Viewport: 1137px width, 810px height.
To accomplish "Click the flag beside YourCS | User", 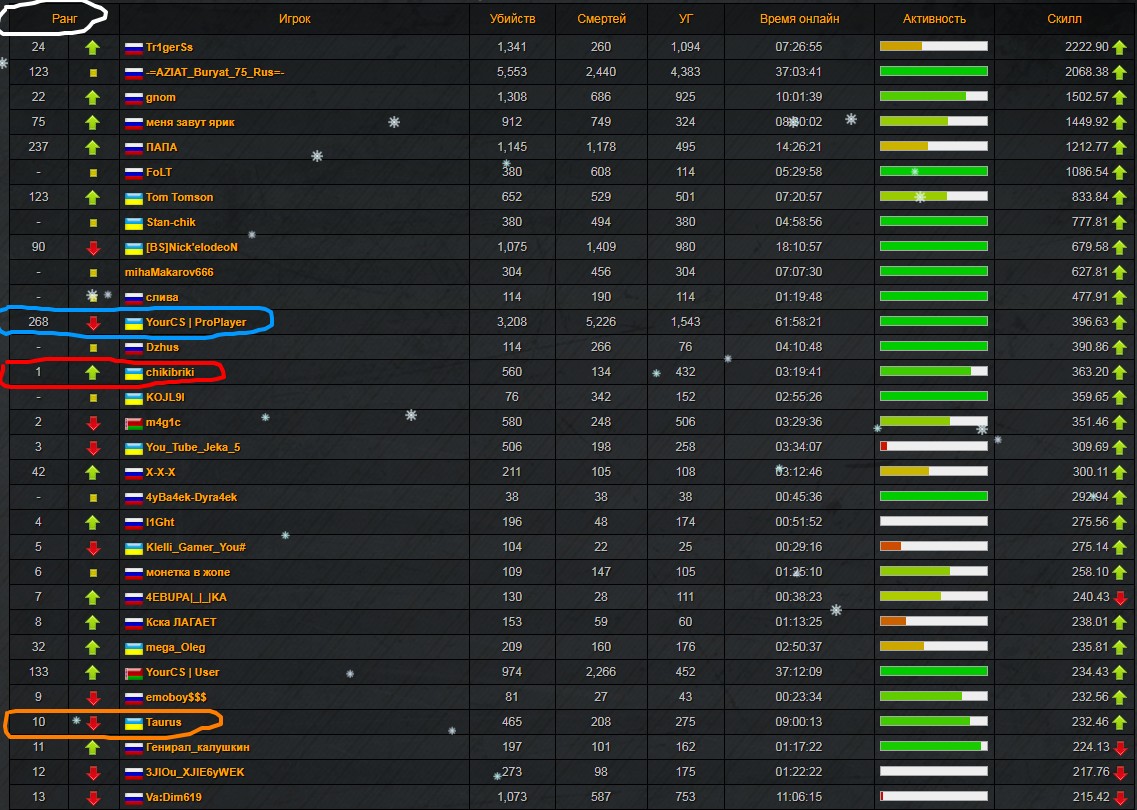I will (x=134, y=672).
